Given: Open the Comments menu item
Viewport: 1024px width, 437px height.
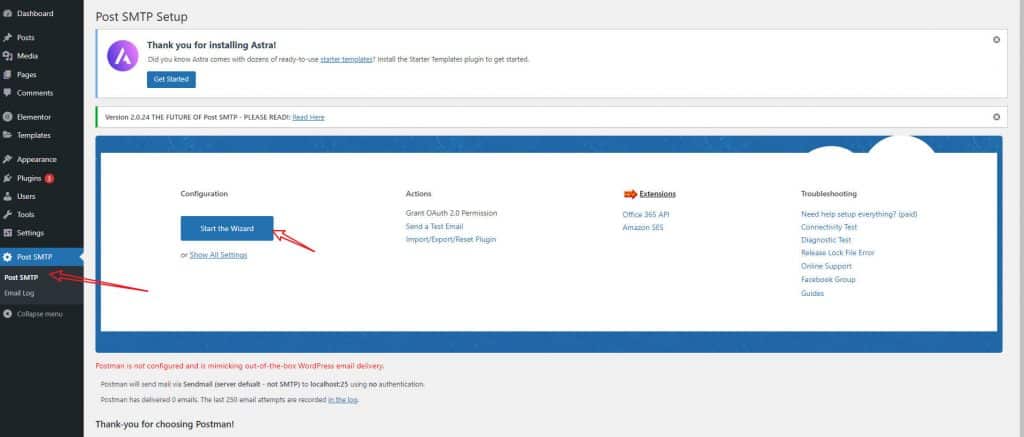Looking at the screenshot, I should click(35, 93).
